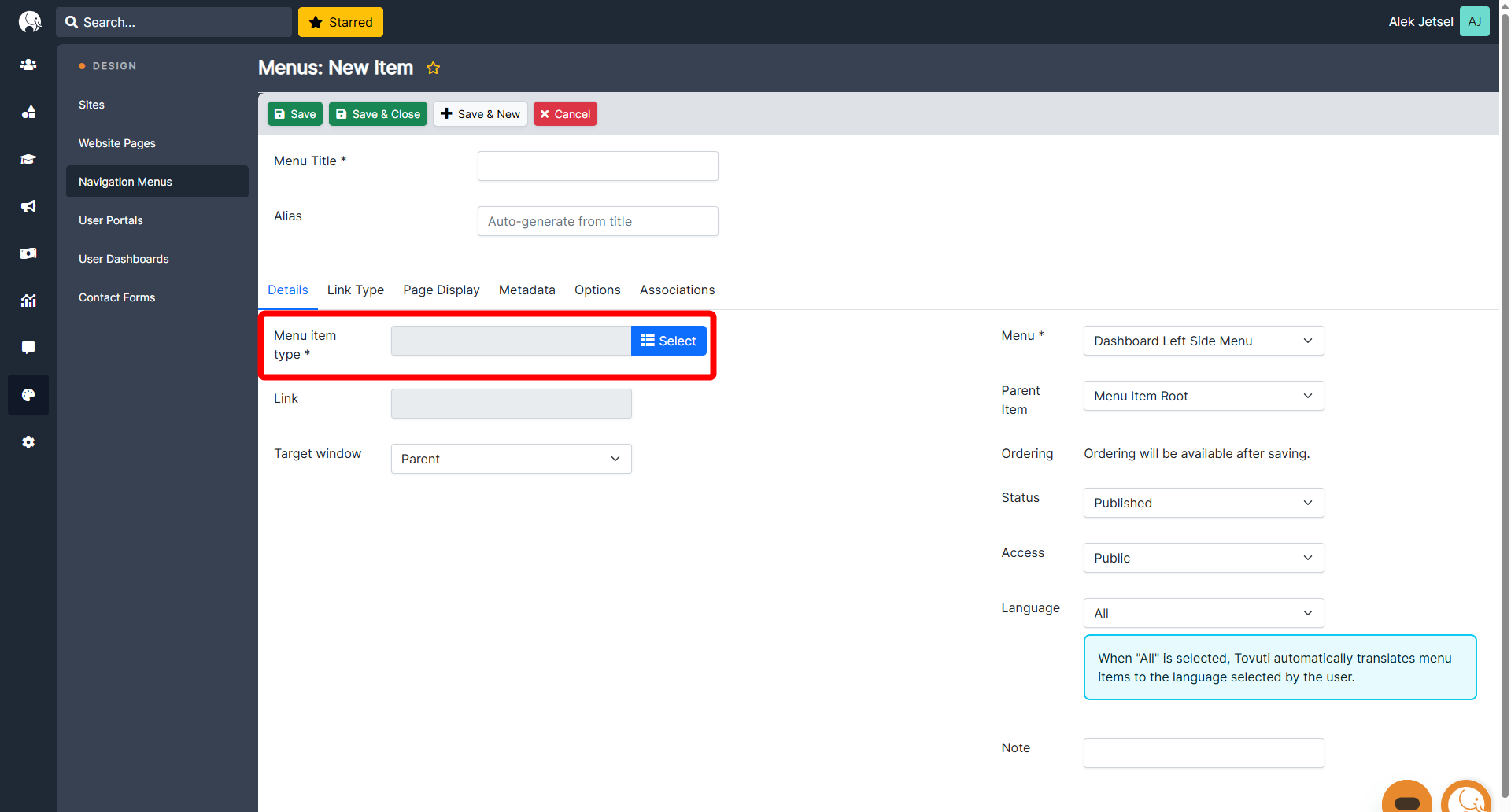Open the Target window dropdown

(x=511, y=459)
